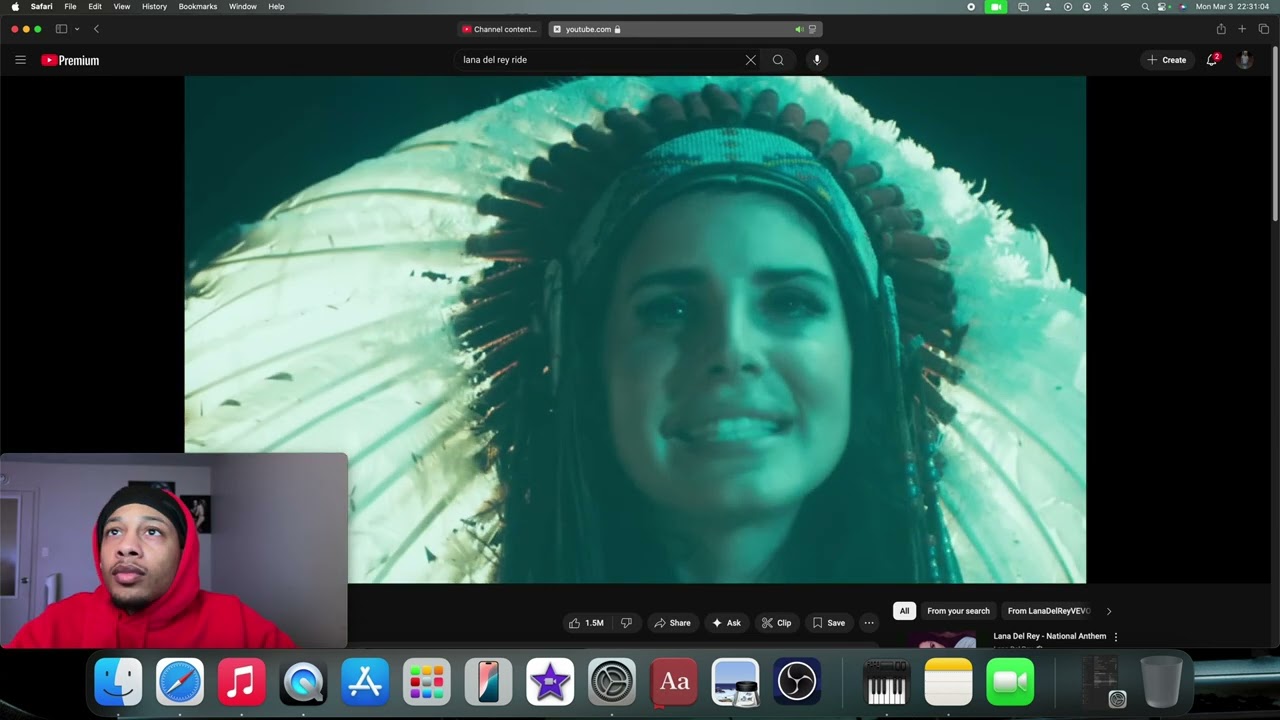The width and height of the screenshot is (1280, 720).
Task: Select From LanaDelReyVEVO chip
Action: click(1048, 611)
